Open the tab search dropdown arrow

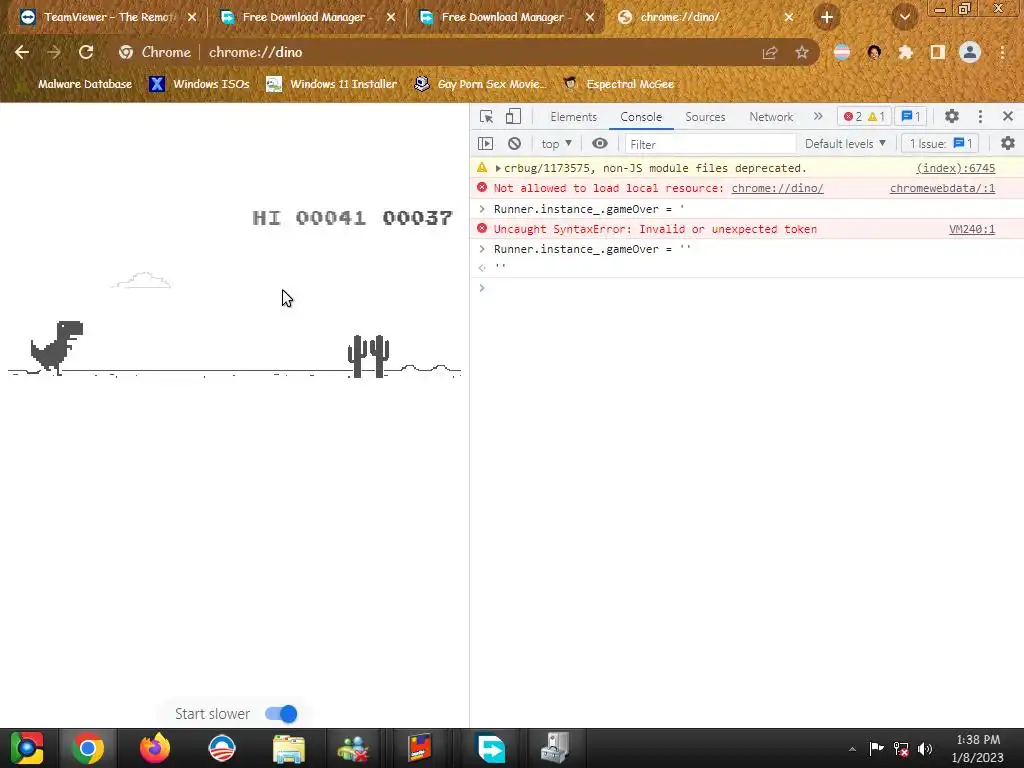pos(904,18)
